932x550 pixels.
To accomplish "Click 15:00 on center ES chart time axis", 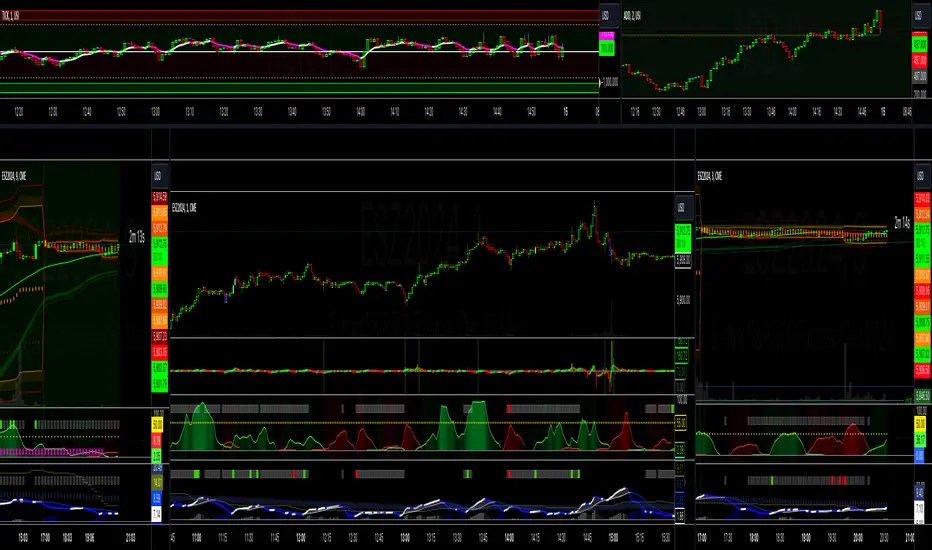I will coord(613,537).
